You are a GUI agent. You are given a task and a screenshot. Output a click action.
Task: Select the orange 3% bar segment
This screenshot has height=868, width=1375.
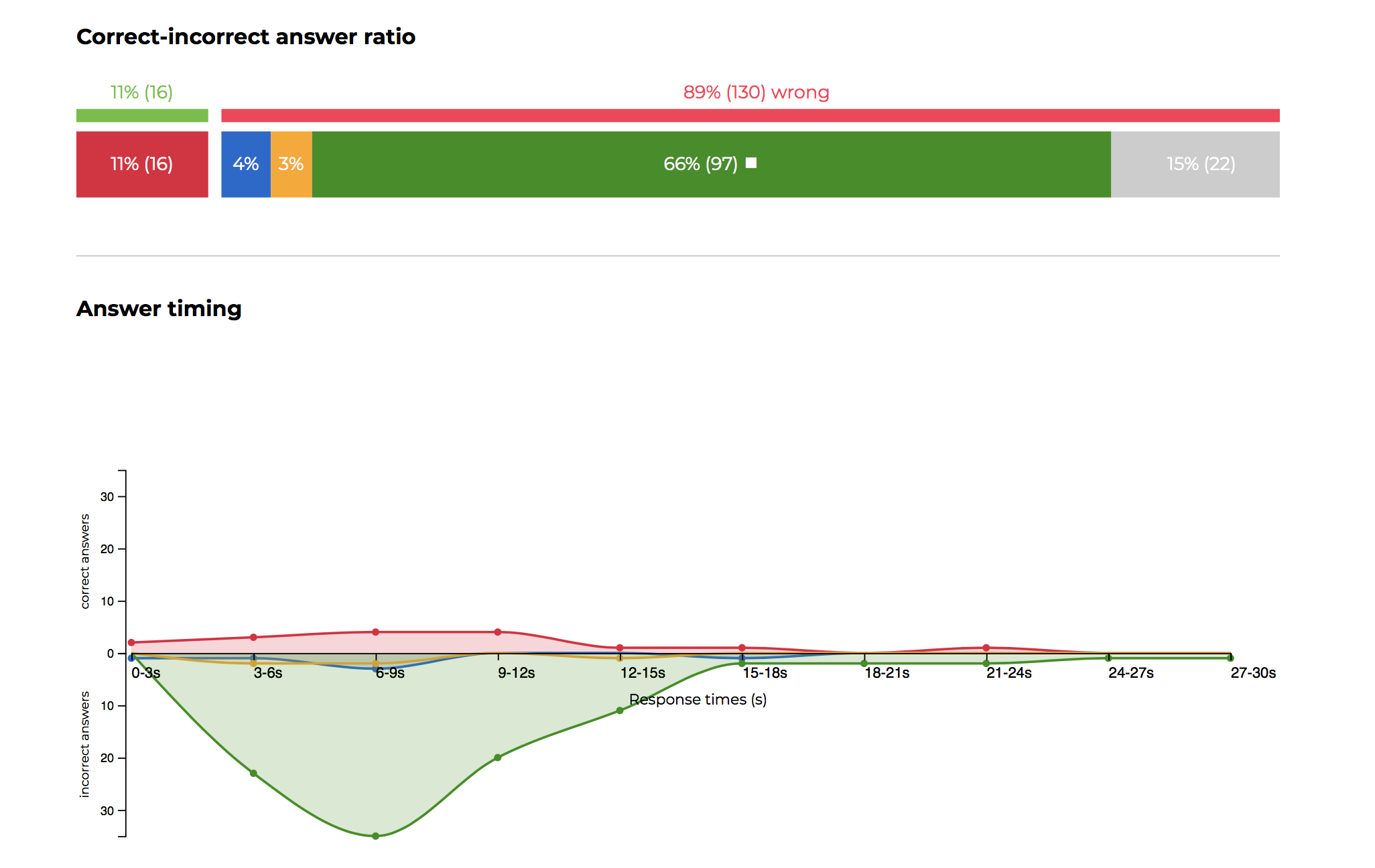[291, 164]
